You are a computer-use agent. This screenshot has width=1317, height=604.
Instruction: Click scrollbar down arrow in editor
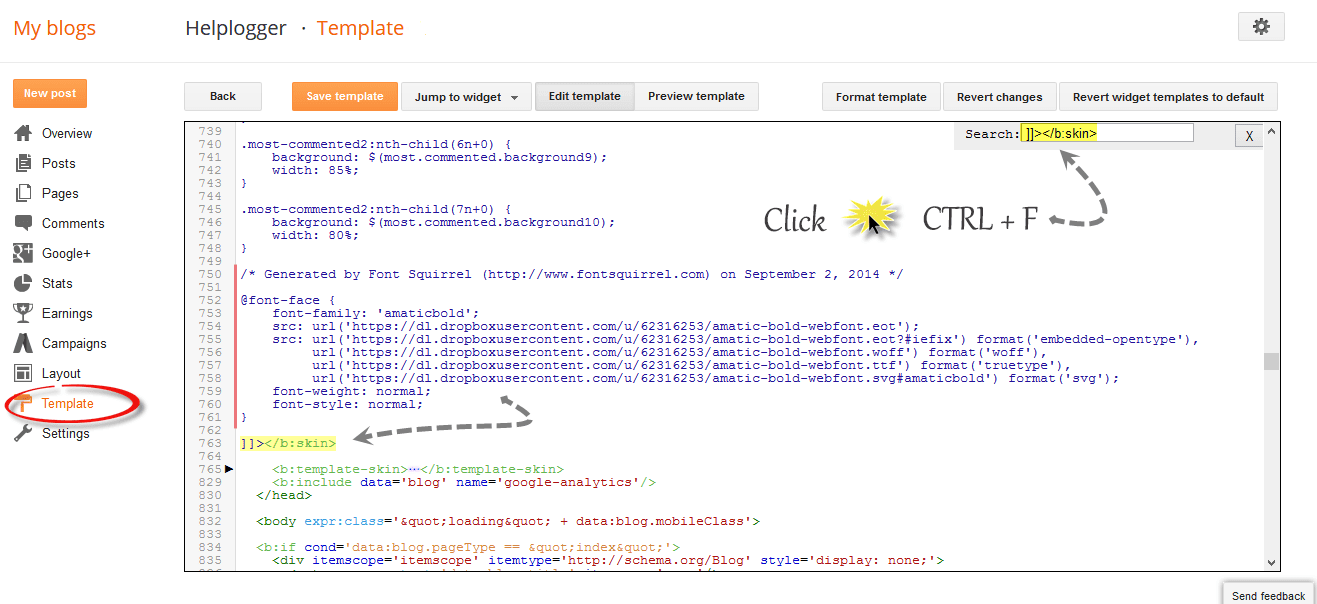click(1271, 563)
